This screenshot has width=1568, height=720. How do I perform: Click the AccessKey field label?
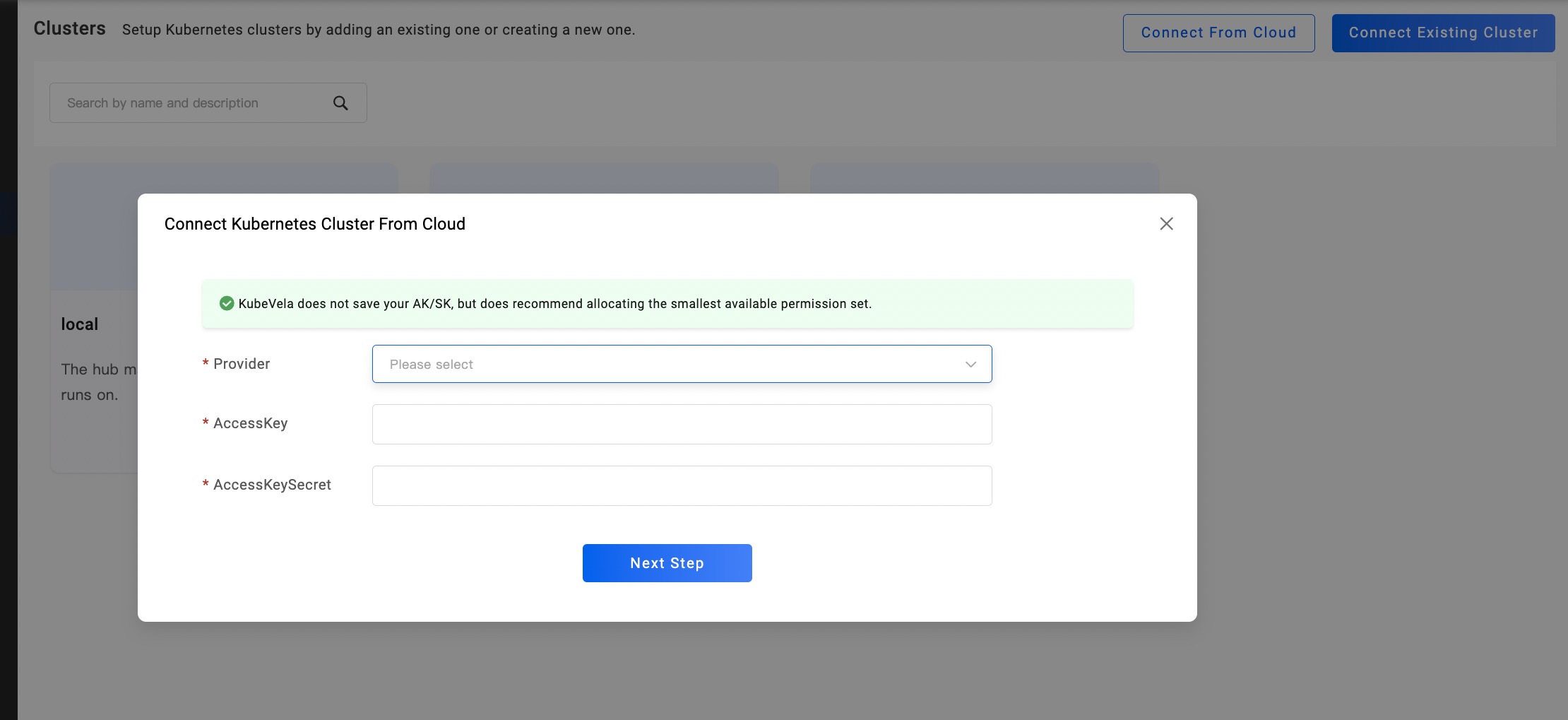pyautogui.click(x=250, y=423)
